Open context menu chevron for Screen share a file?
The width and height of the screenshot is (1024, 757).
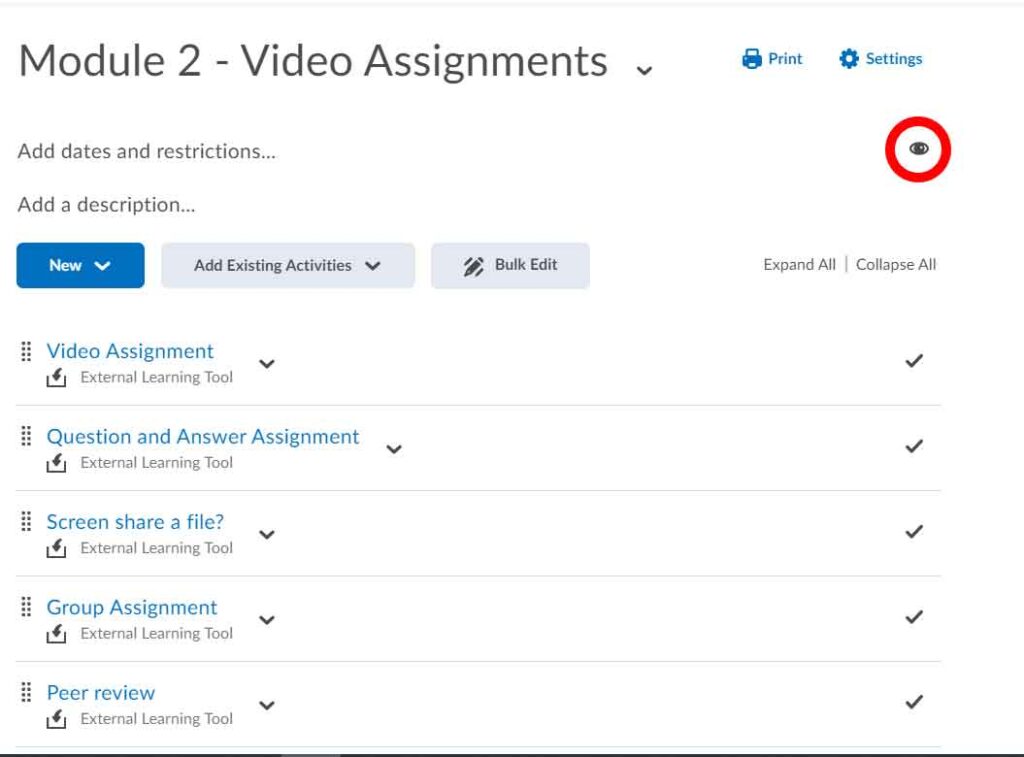point(266,534)
